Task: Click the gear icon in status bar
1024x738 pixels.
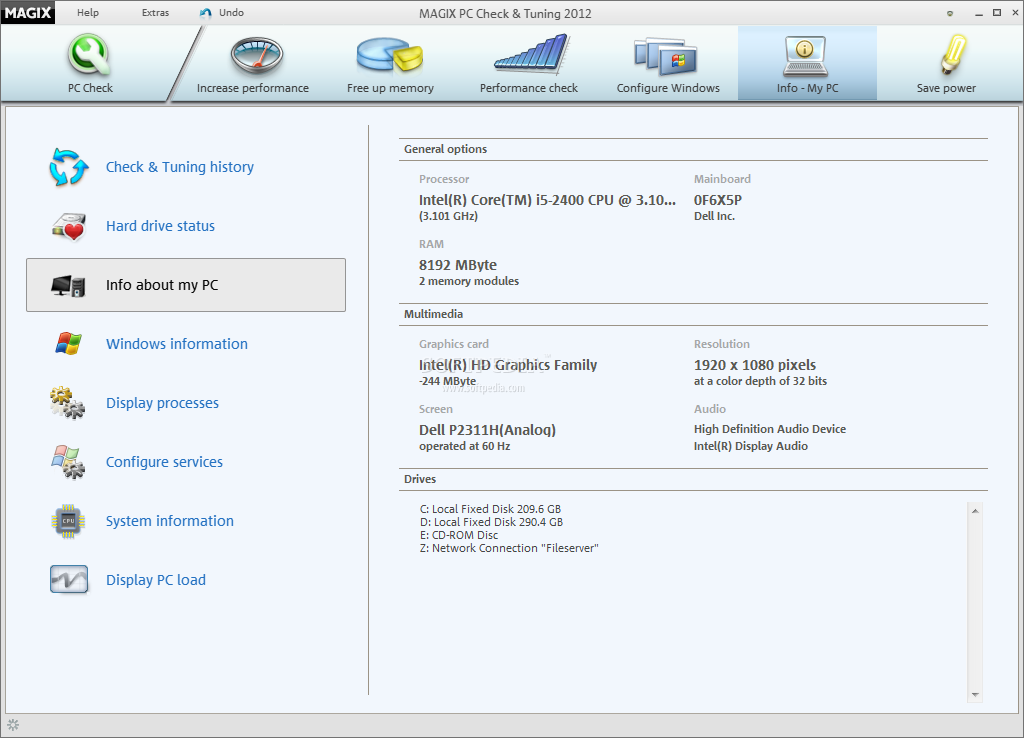Action: 13,725
